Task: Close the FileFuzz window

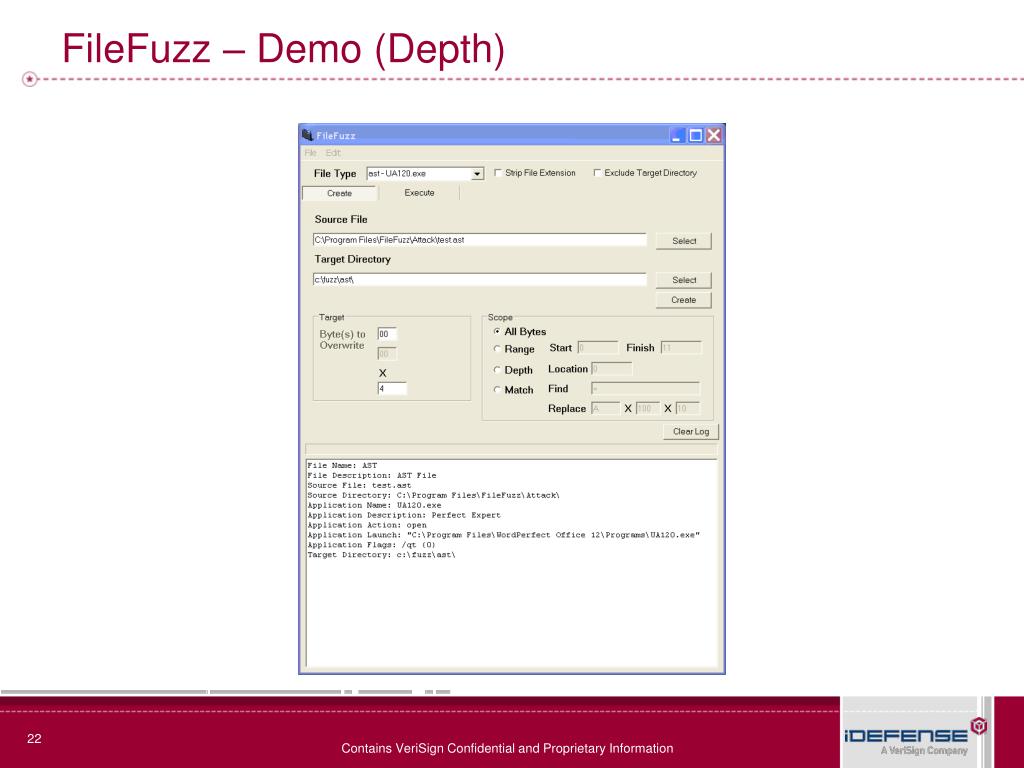Action: (x=714, y=135)
